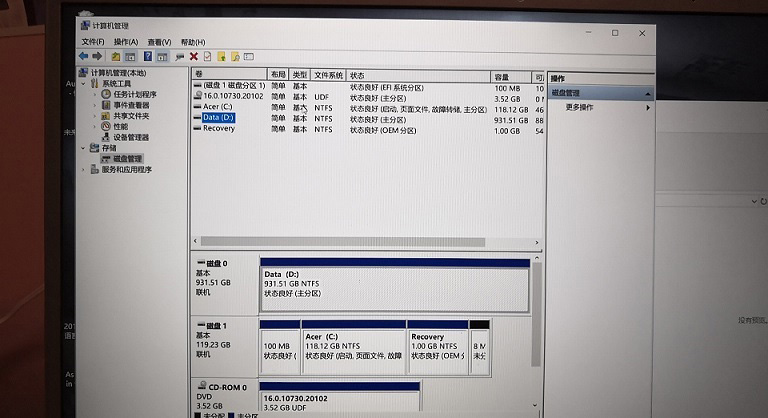Toggle the Show/Hide Action Pane toolbar icon
This screenshot has height=418, width=768.
point(162,57)
